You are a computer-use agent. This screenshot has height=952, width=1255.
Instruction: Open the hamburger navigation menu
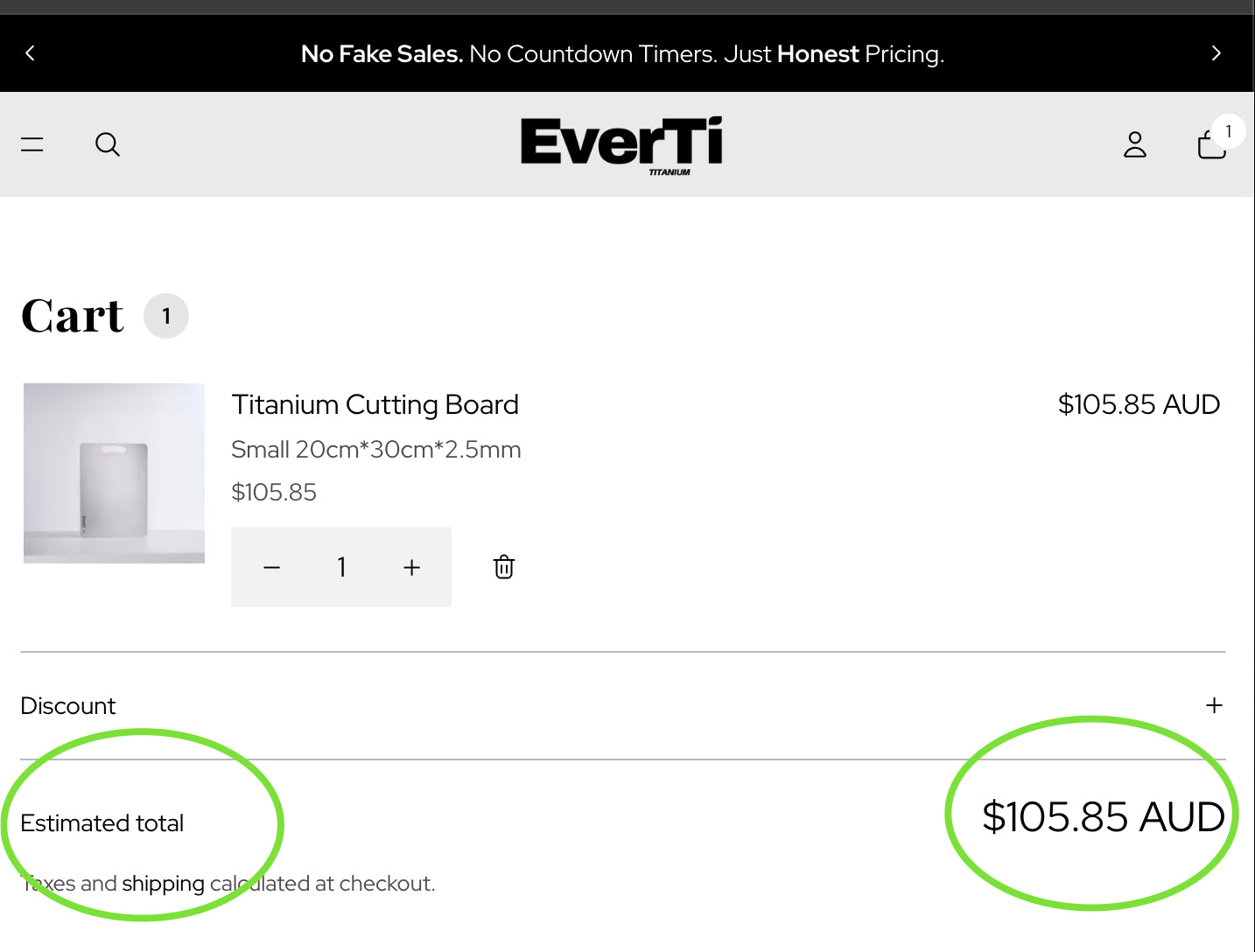[32, 144]
